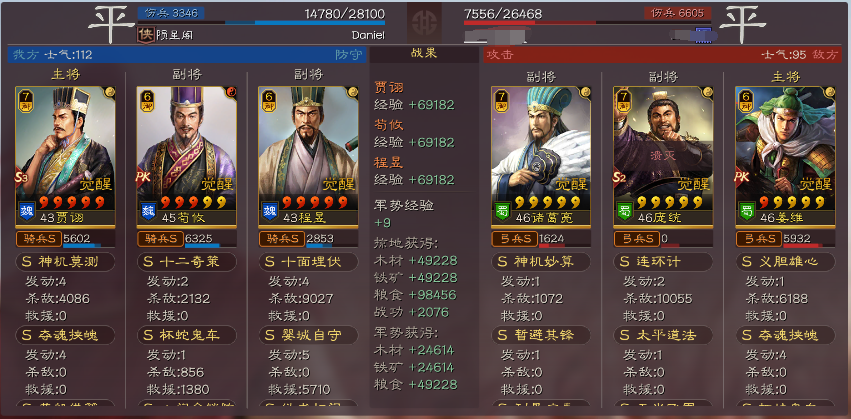Open the 十二奇策 skill under 荀攸
Viewport: 851px width, 419px height.
coord(187,262)
